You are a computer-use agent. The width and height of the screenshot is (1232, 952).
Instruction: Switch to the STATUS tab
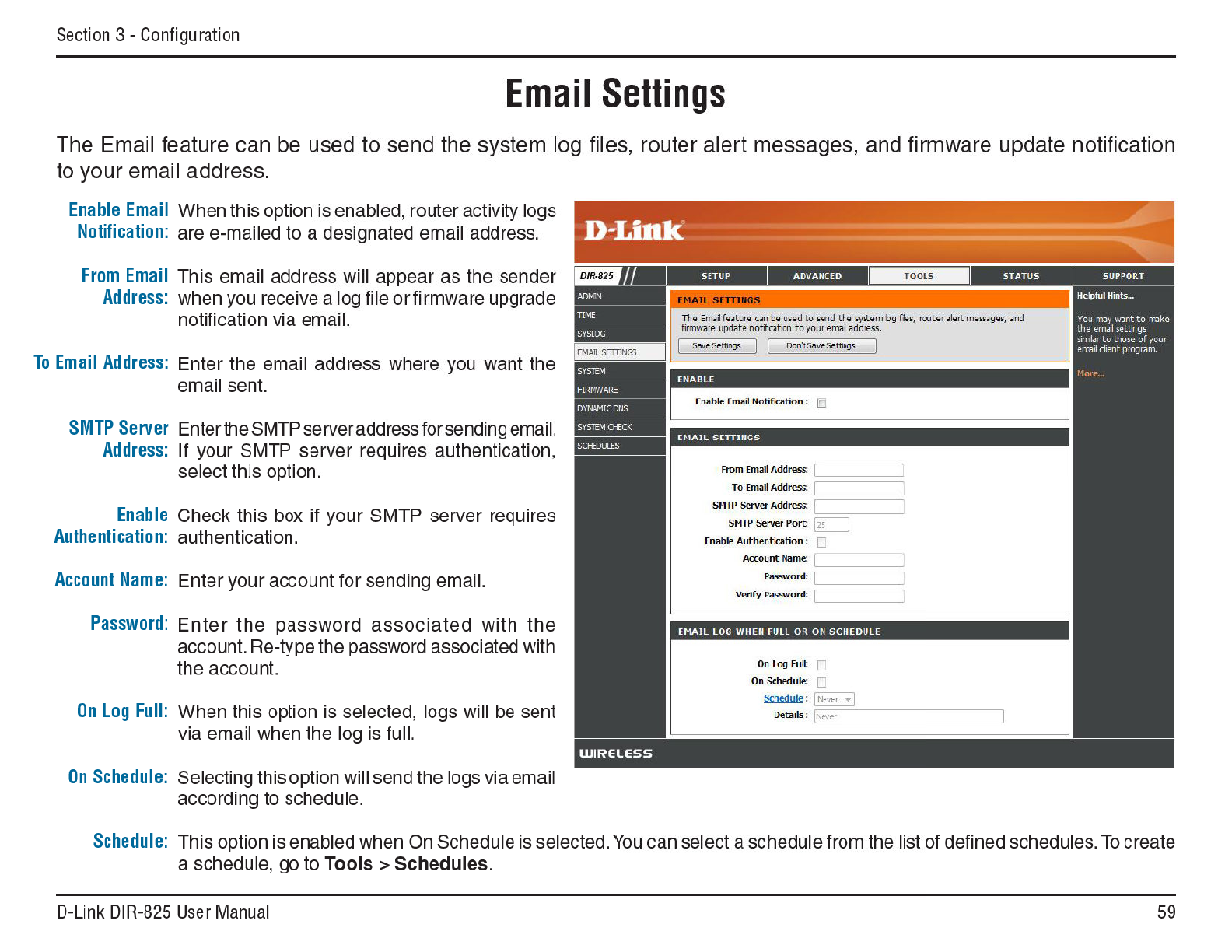[x=1021, y=276]
